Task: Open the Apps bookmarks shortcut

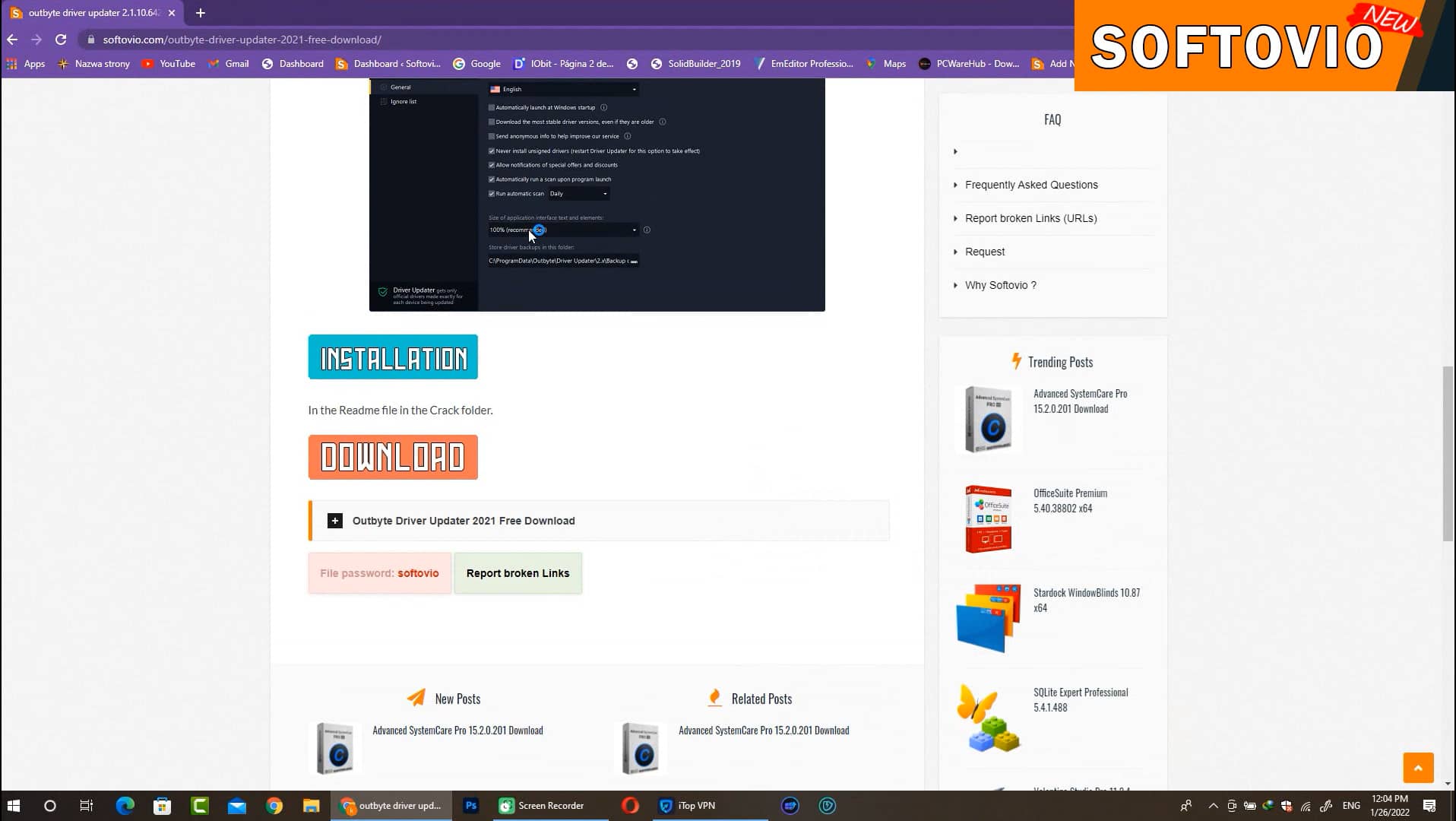Action: pos(26,64)
